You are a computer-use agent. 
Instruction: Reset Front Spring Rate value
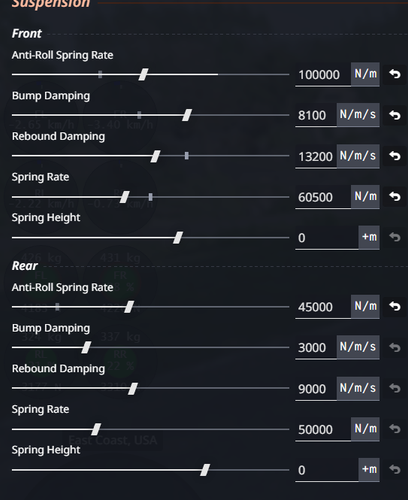pyautogui.click(x=395, y=197)
